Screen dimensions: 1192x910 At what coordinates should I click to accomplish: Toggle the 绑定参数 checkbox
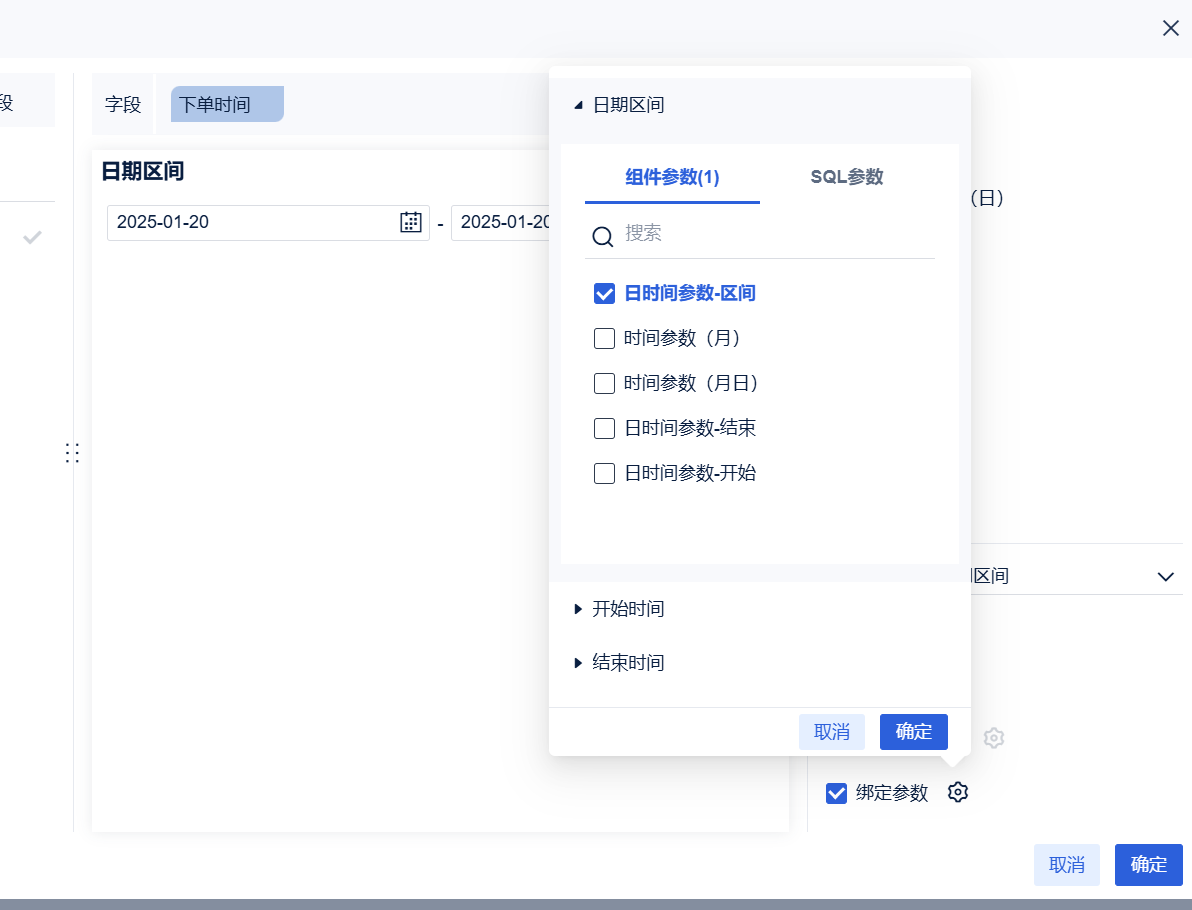[x=837, y=793]
